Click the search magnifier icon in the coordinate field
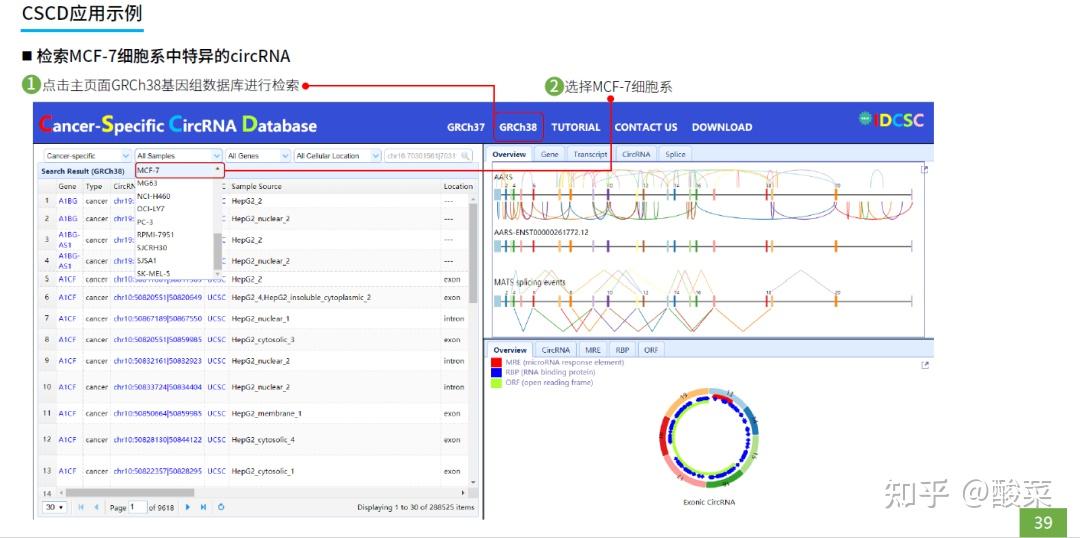 tap(466, 156)
